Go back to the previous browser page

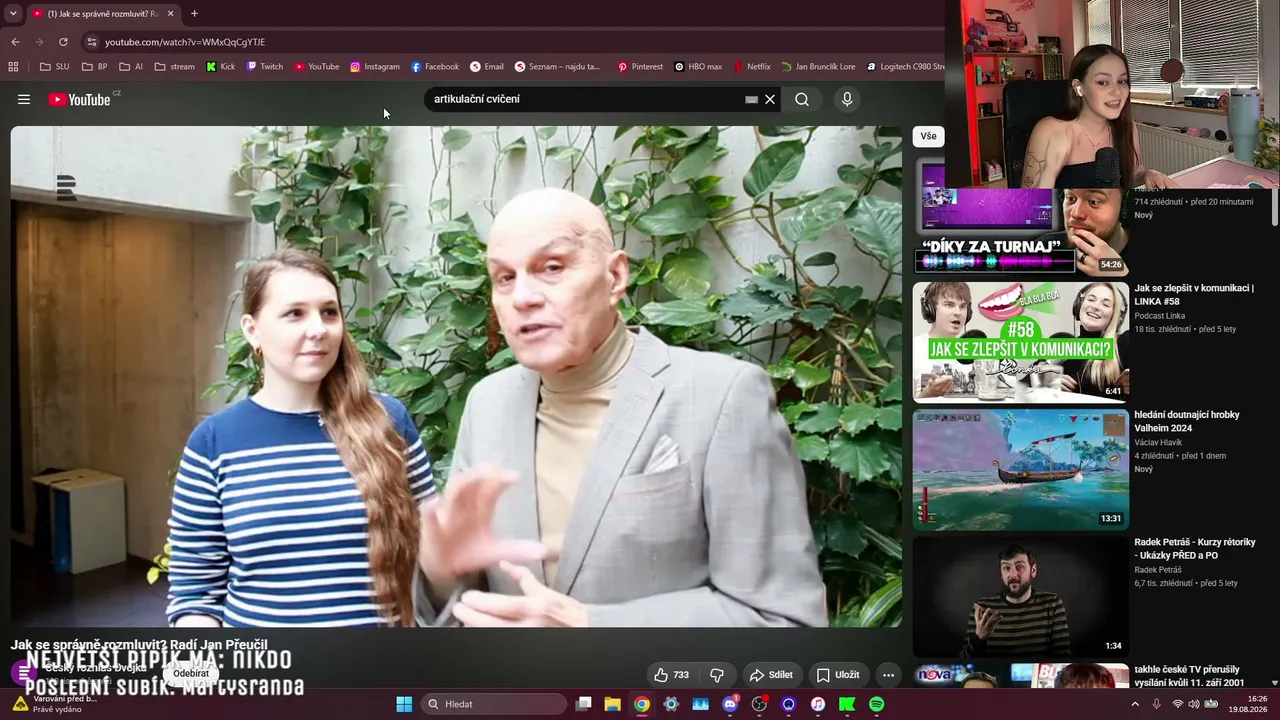(x=15, y=42)
